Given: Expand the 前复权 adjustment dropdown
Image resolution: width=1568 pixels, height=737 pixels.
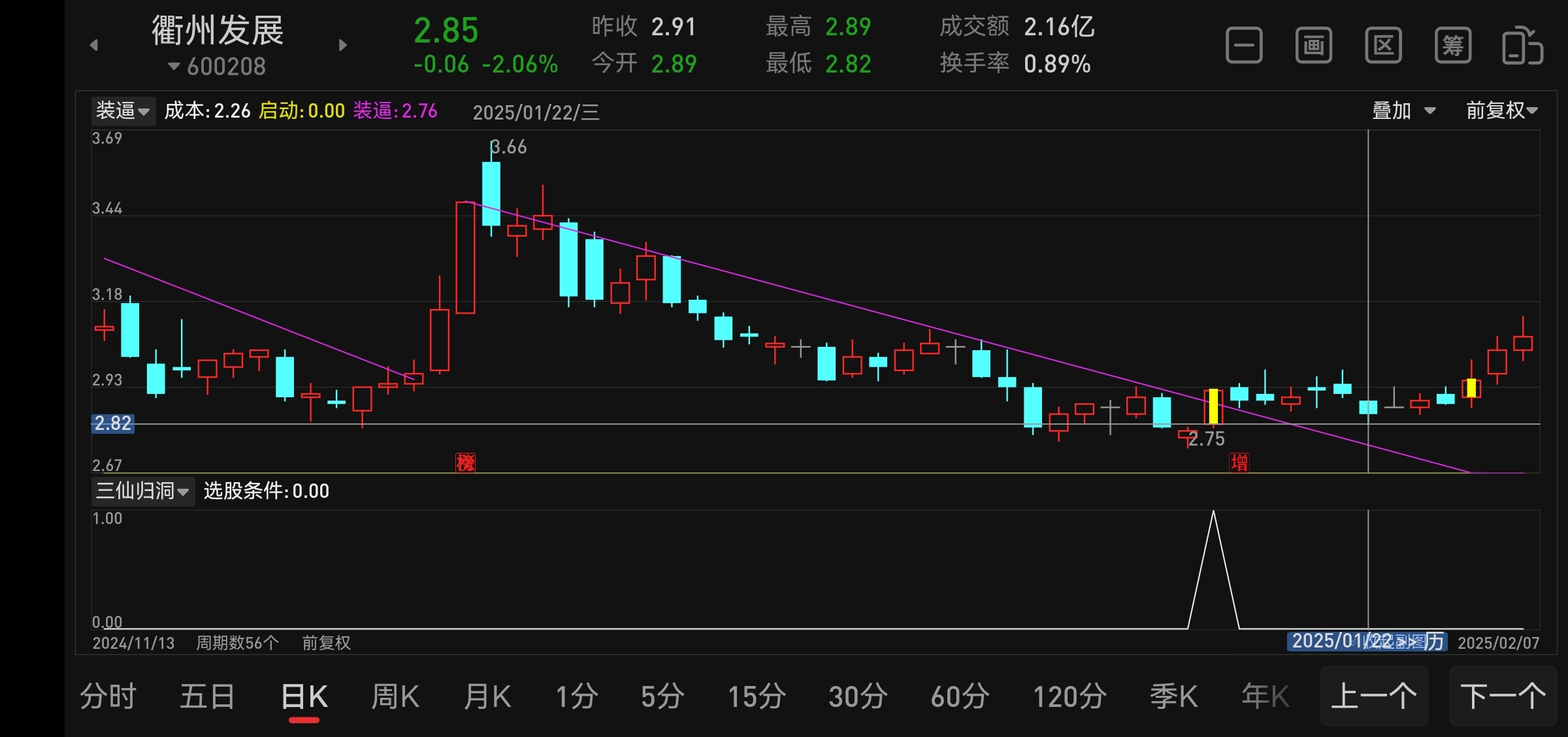Looking at the screenshot, I should 1501,110.
